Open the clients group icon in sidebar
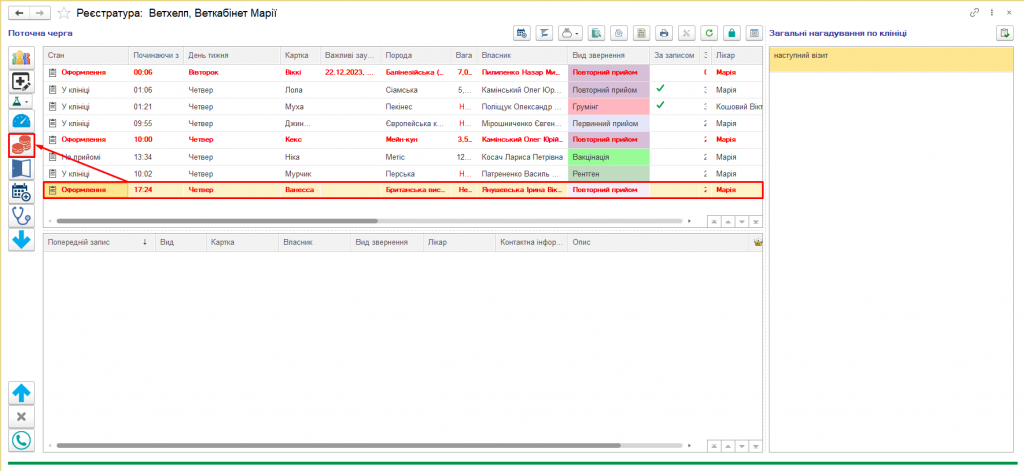The image size is (1024, 471). pos(22,58)
